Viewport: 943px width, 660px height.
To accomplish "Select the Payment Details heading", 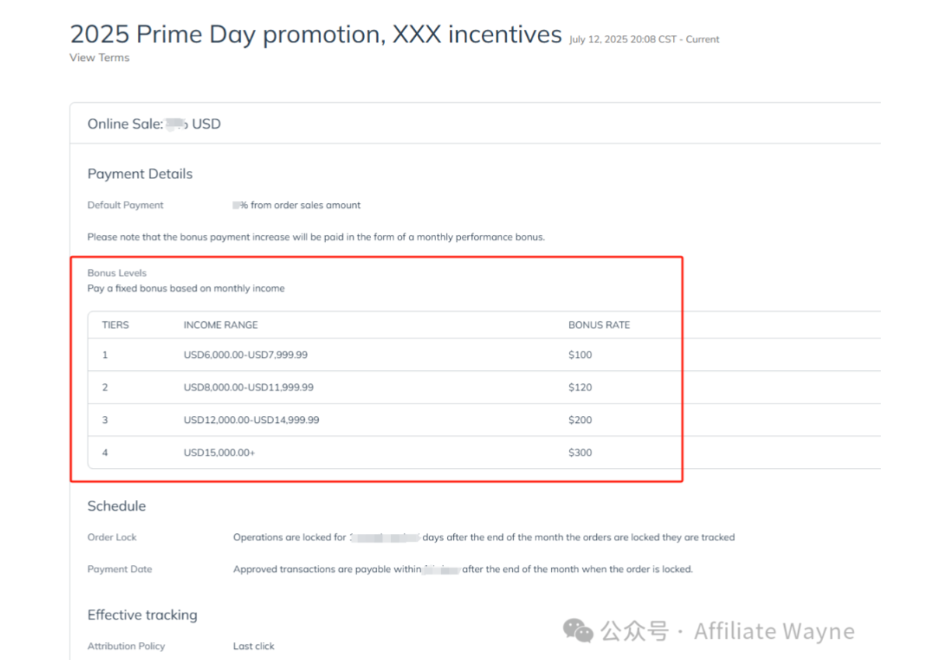I will tap(140, 174).
